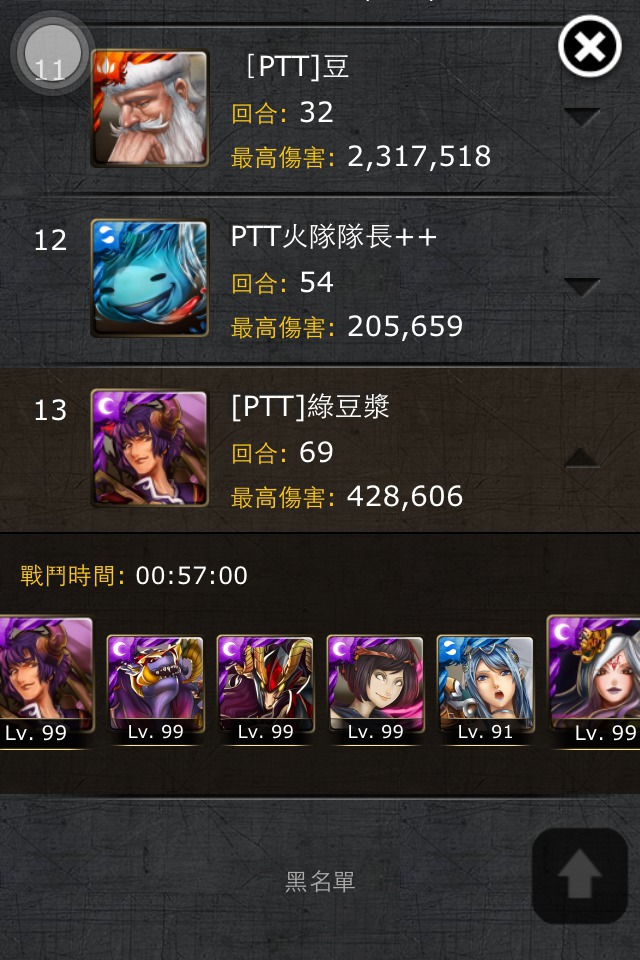Tap the Santa avatar of [PTT]豆

(x=149, y=108)
